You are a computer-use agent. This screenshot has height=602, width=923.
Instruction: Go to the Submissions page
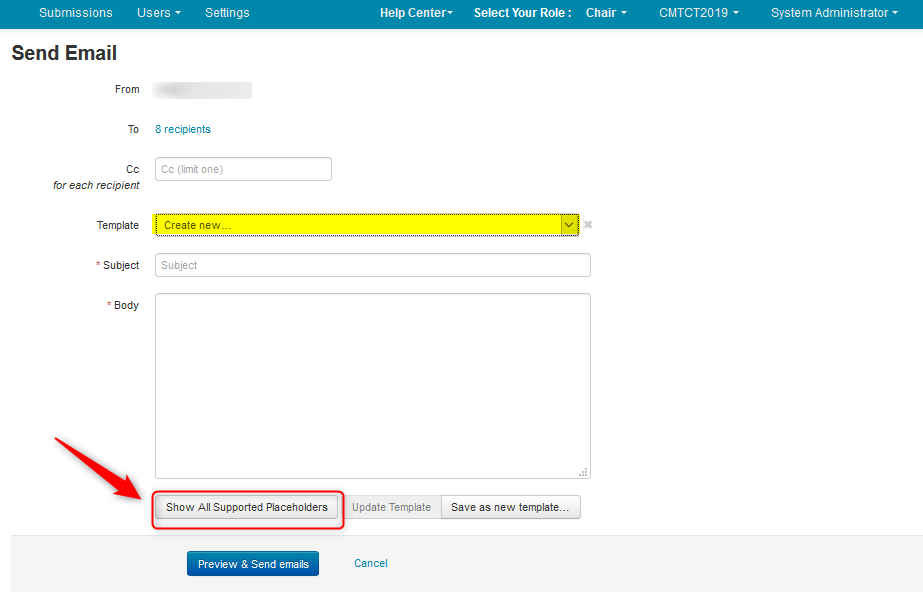pos(76,13)
